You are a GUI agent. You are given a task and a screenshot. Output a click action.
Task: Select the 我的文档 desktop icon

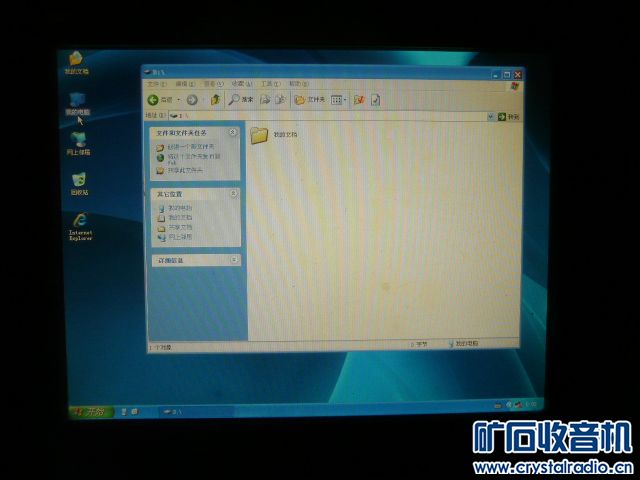point(76,63)
